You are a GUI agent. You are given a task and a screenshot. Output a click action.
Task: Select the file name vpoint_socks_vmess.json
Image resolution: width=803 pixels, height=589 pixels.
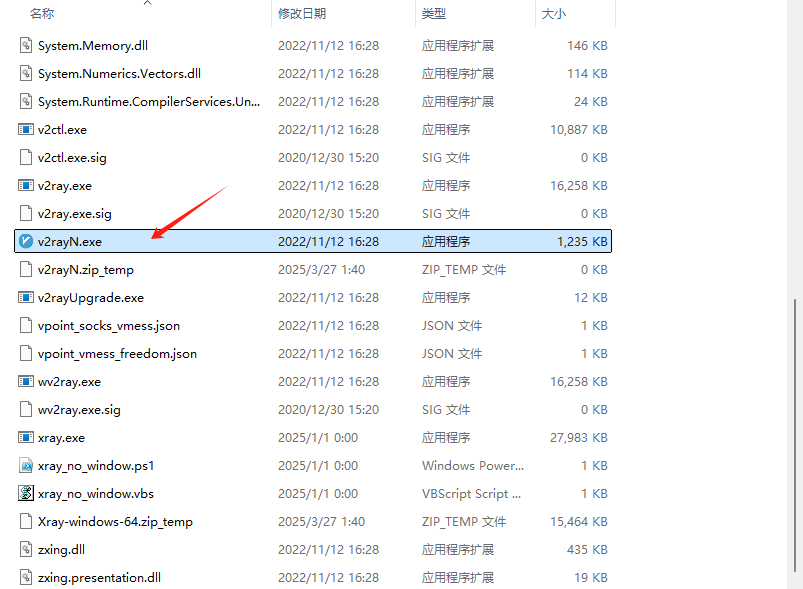tap(109, 326)
